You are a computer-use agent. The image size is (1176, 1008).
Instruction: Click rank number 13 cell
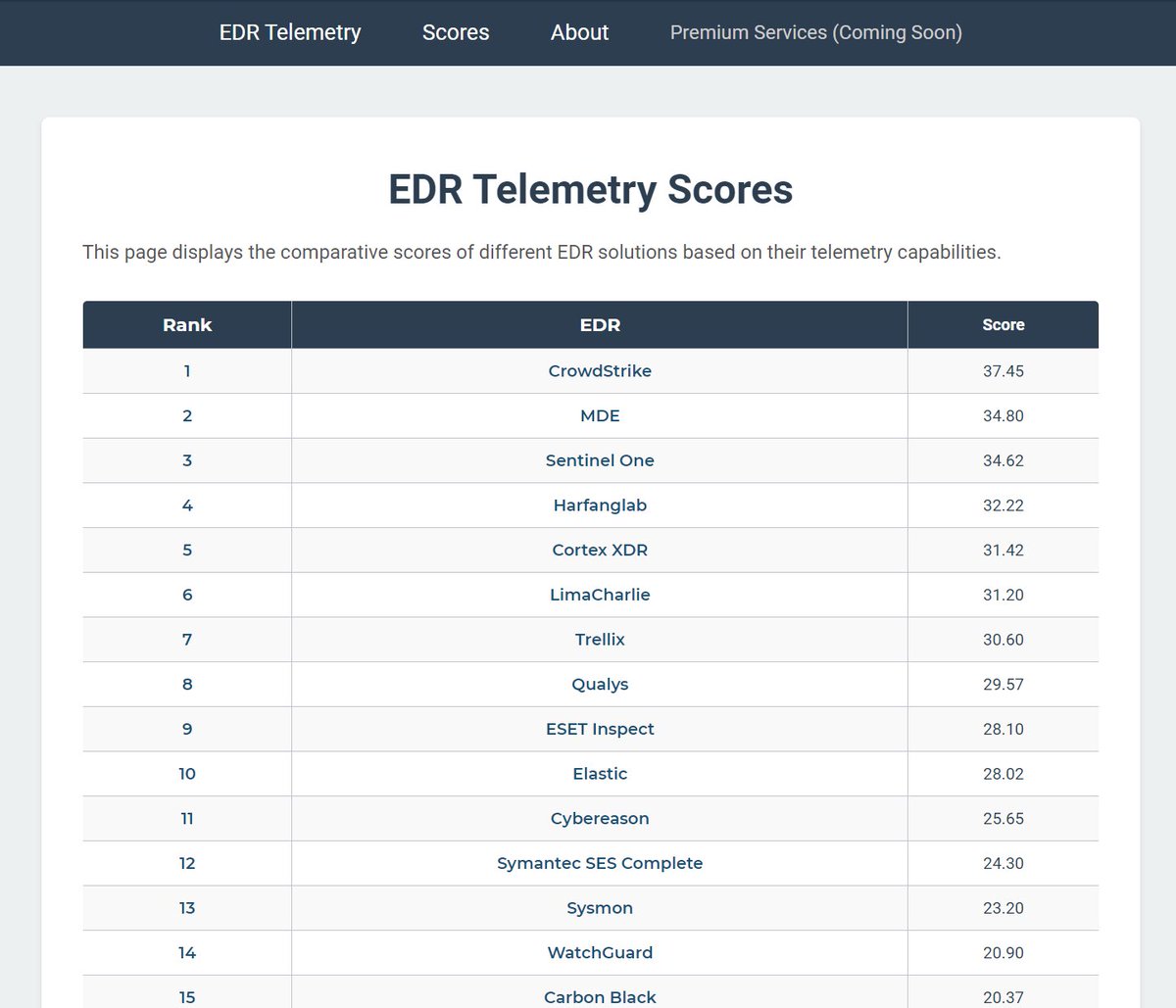pos(187,908)
